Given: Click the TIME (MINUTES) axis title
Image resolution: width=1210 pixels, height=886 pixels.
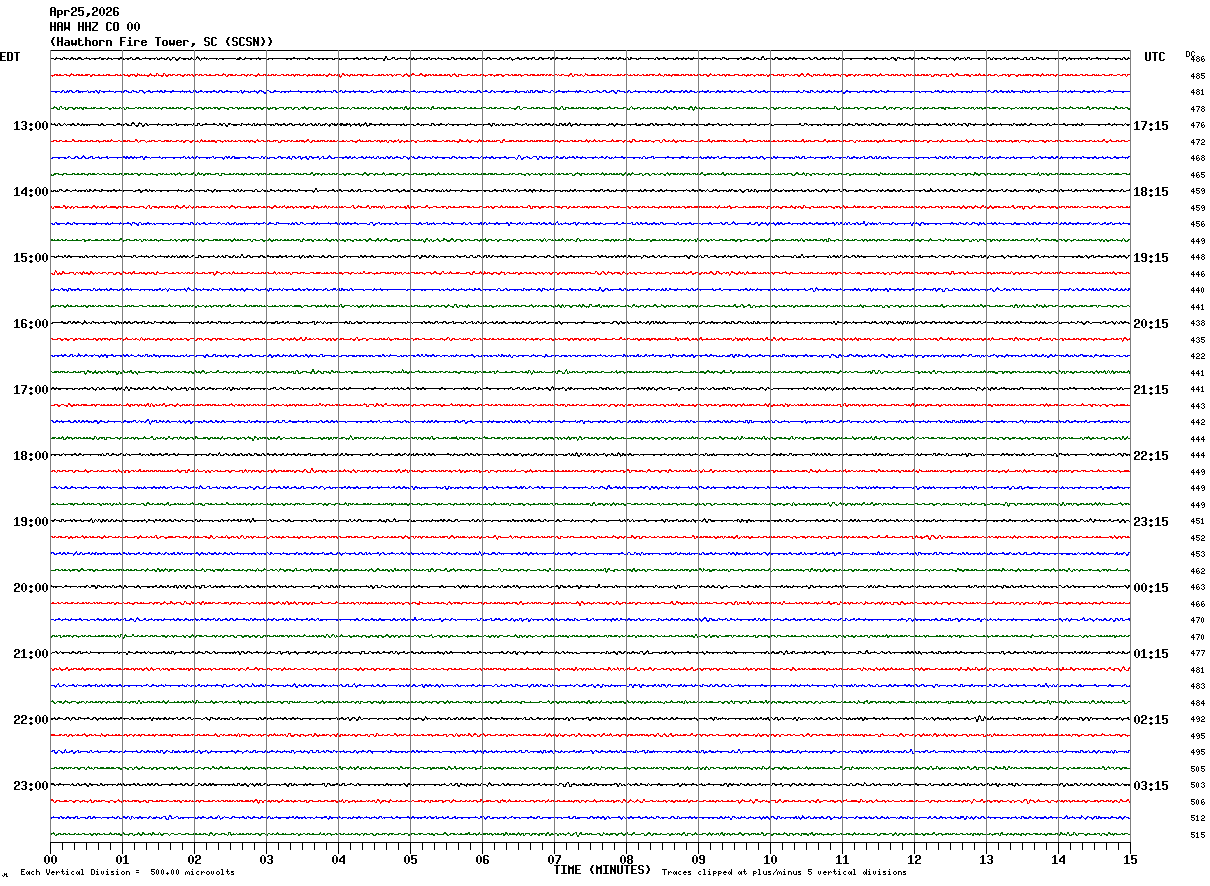Looking at the screenshot, I should (602, 870).
